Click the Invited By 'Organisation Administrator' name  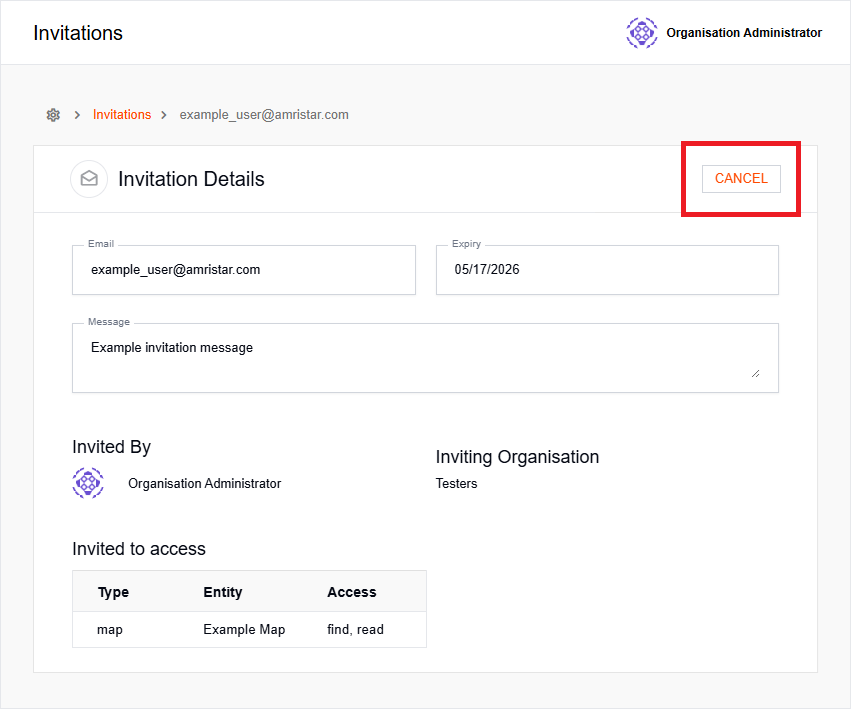(204, 483)
